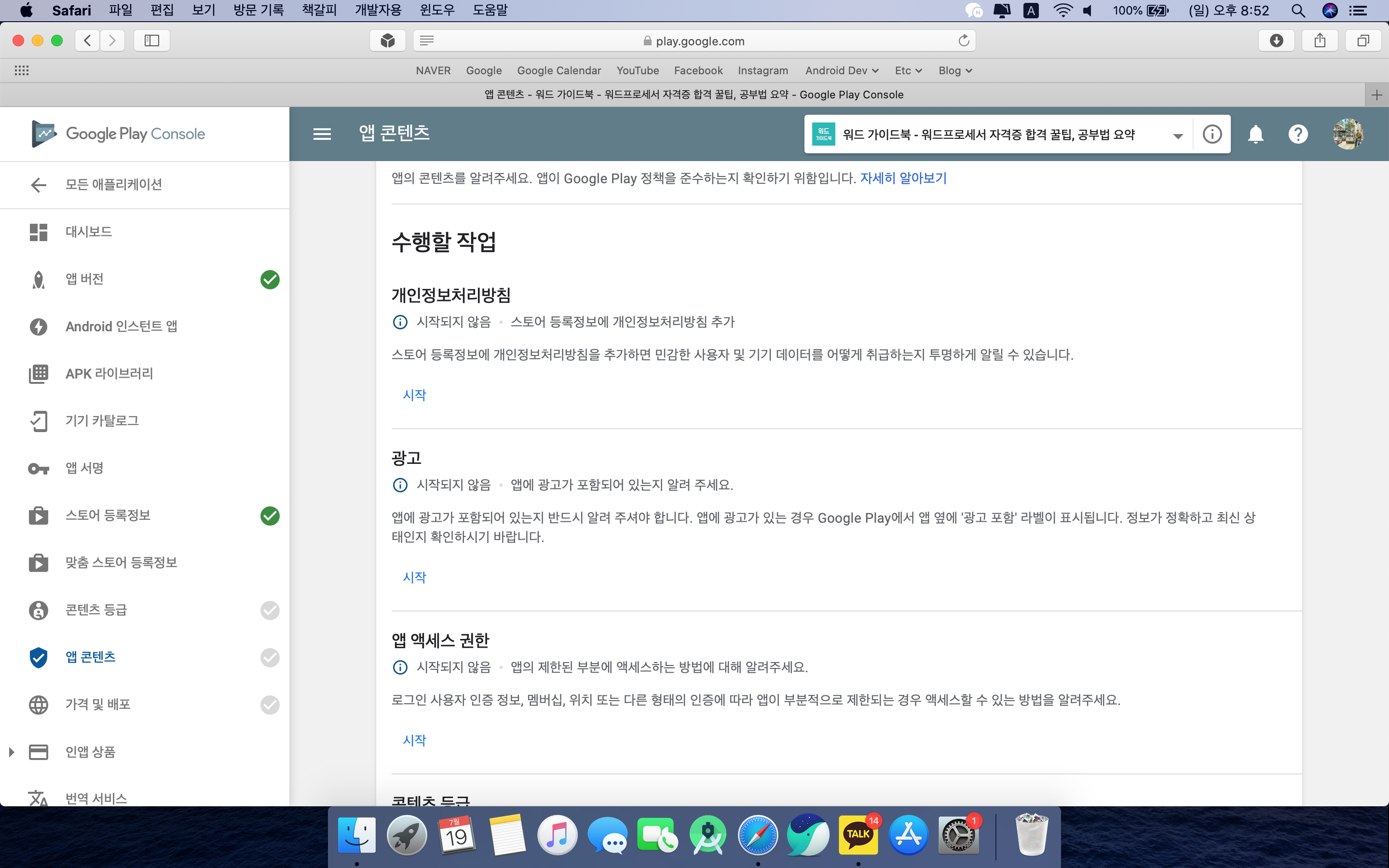1389x868 pixels.
Task: Open the Android Dev bookmarks folder
Action: [x=842, y=70]
